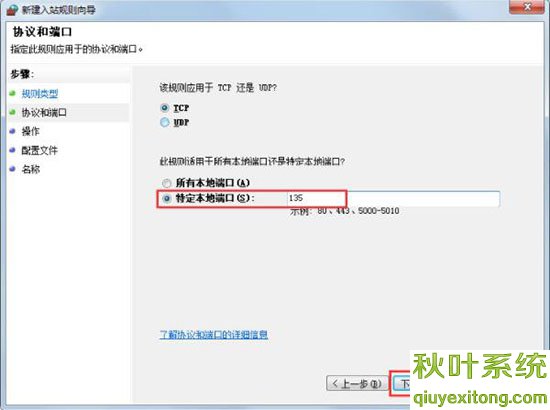Click green bullet beside 协议和端口 step
Image resolution: width=550 pixels, height=410 pixels.
(13, 112)
